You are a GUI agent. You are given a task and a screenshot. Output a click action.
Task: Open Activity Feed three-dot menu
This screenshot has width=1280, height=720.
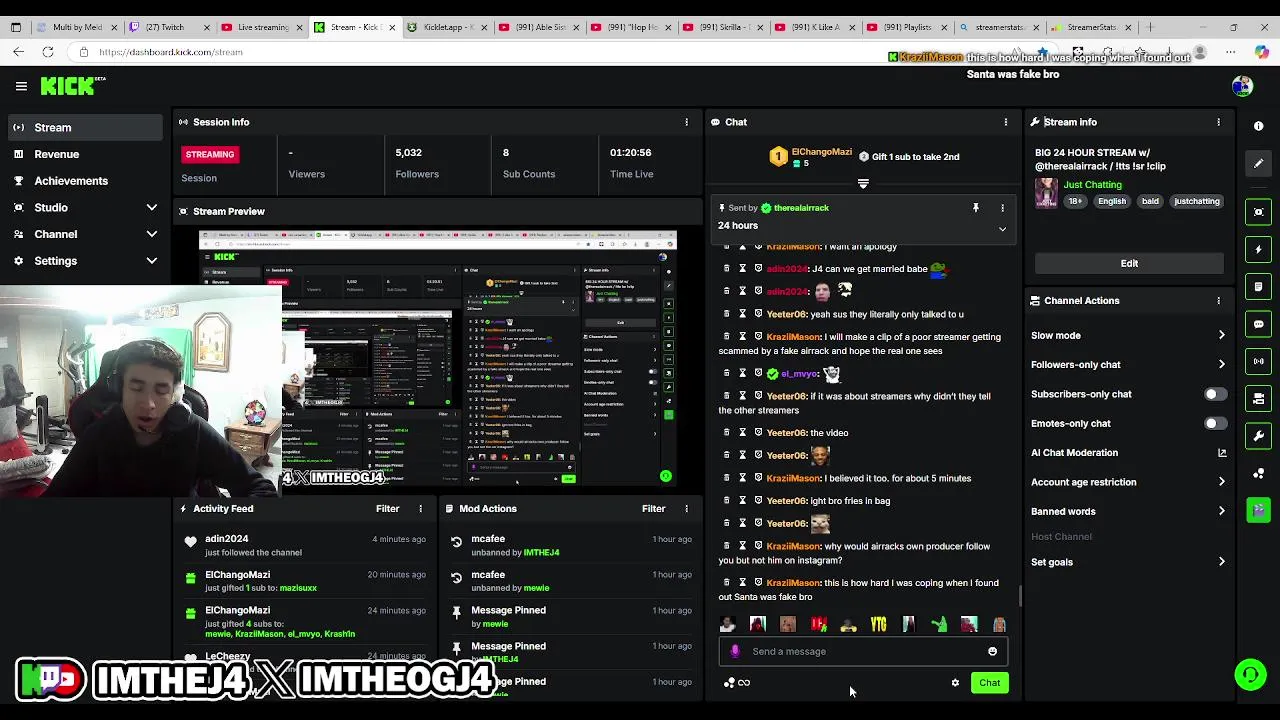coord(420,509)
